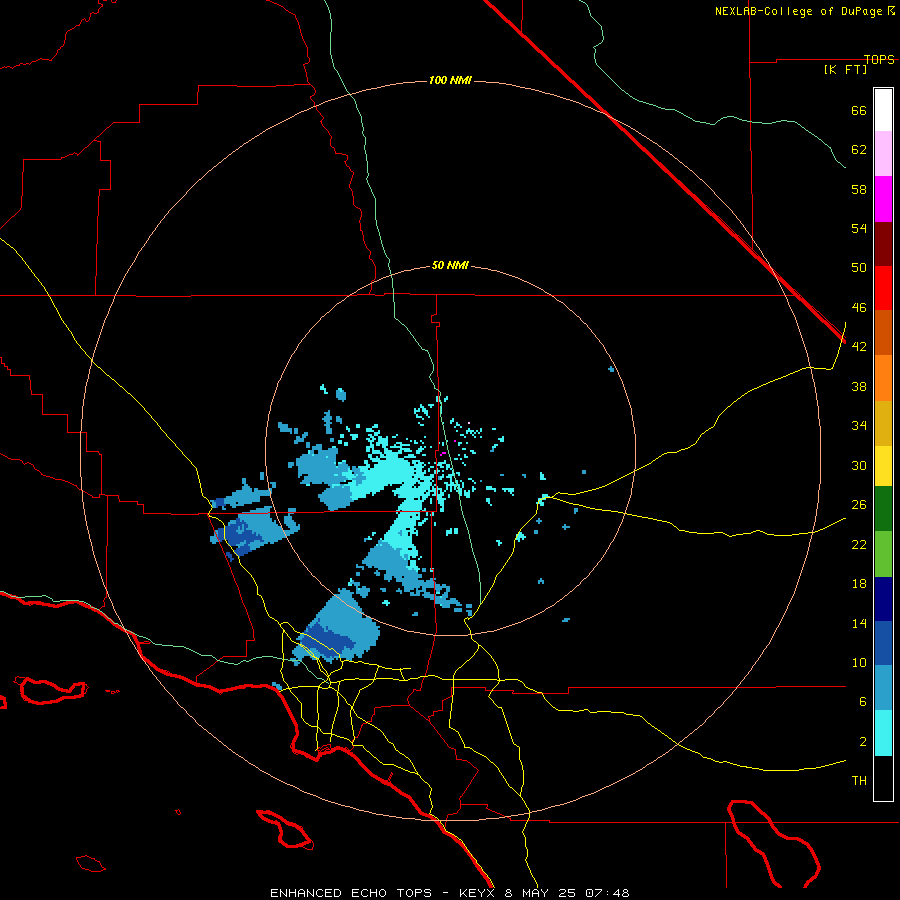Click the "22" legend value
900x900 pixels.
click(859, 544)
